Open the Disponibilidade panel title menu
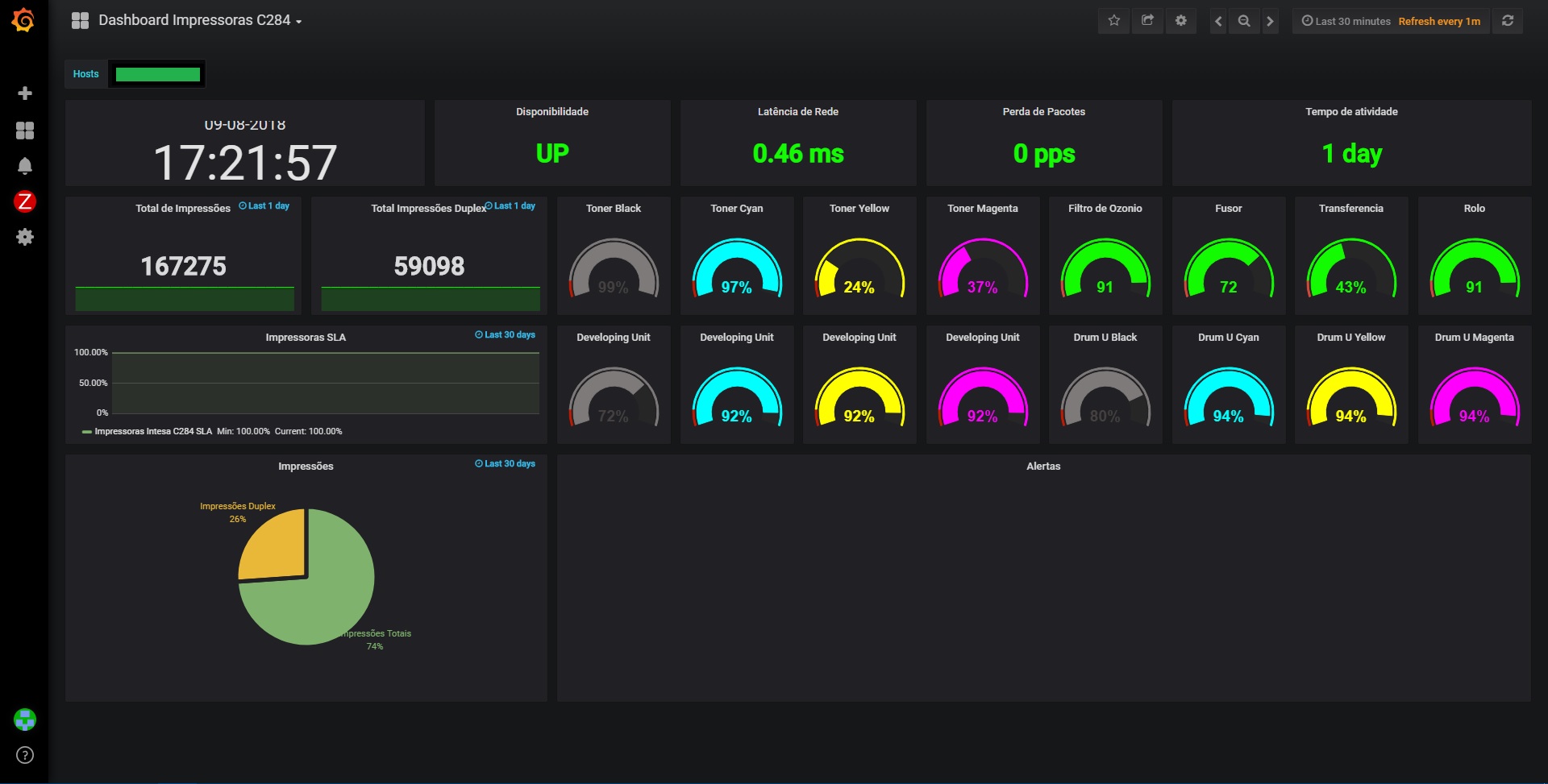 click(552, 112)
